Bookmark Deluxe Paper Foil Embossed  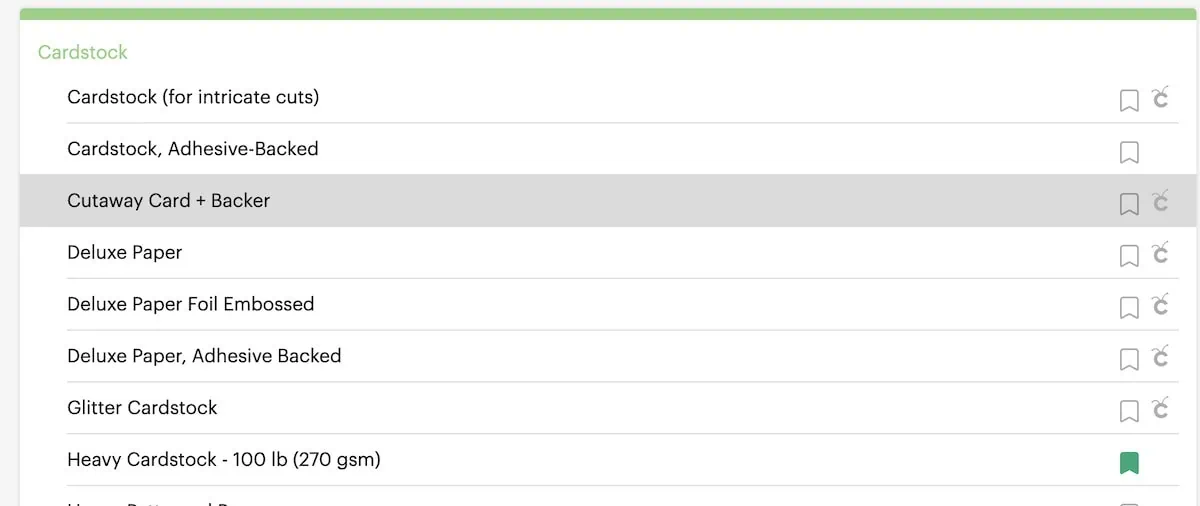pos(1129,308)
